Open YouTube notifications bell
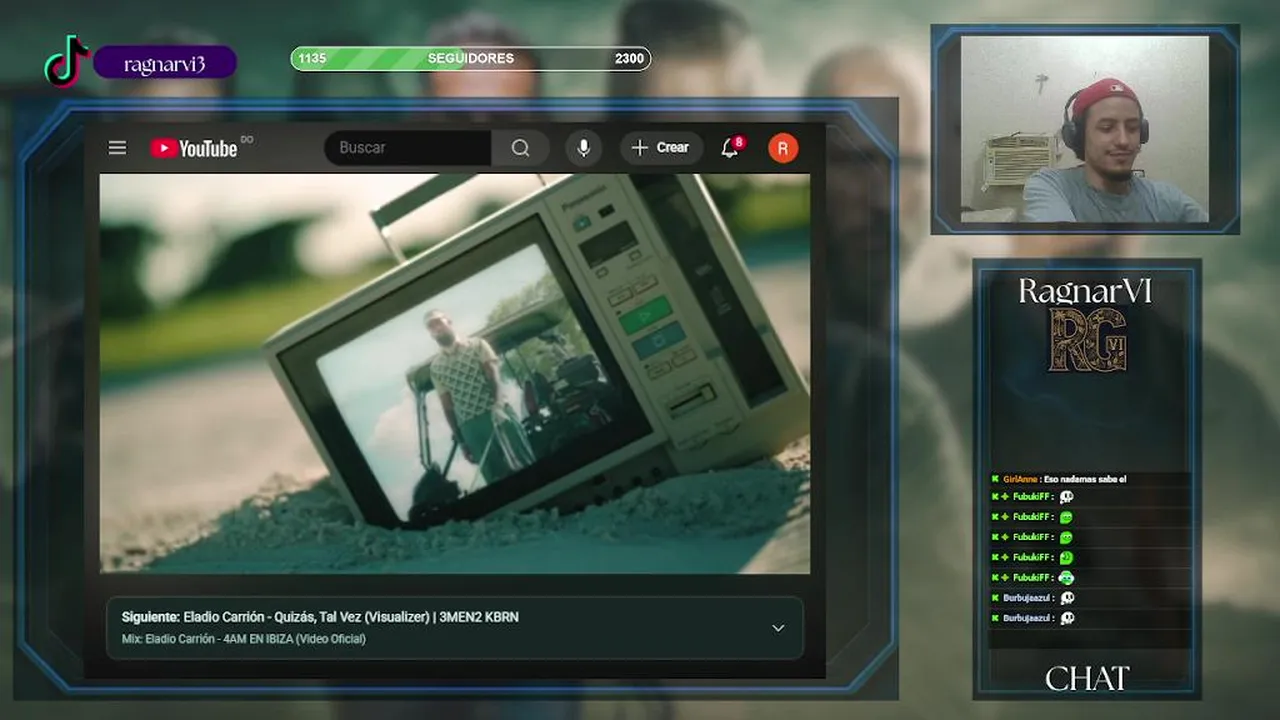The width and height of the screenshot is (1280, 720). 731,148
